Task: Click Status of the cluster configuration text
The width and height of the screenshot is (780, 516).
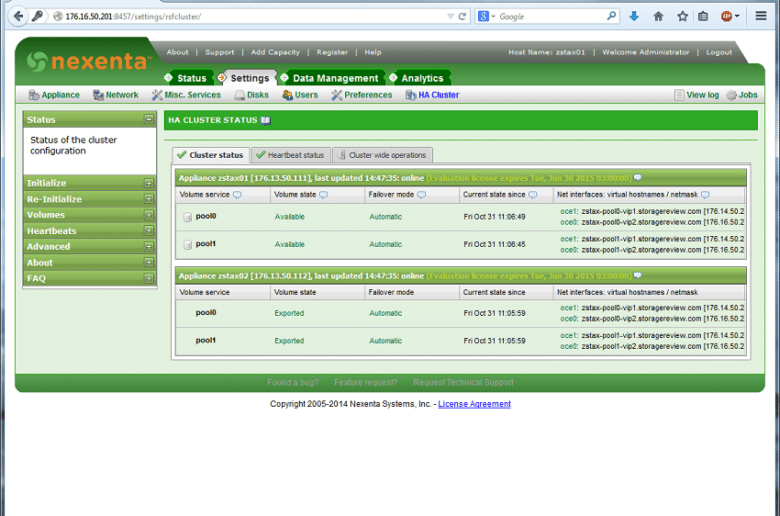Action: click(74, 145)
